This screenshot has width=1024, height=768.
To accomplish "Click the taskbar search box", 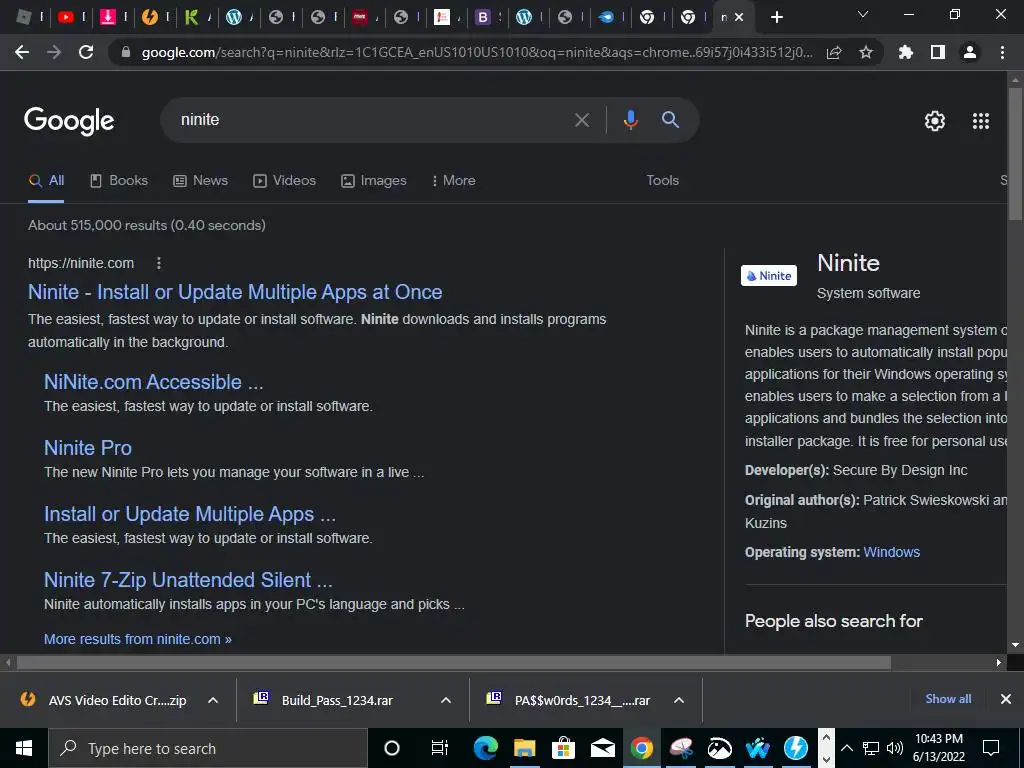I will (208, 748).
